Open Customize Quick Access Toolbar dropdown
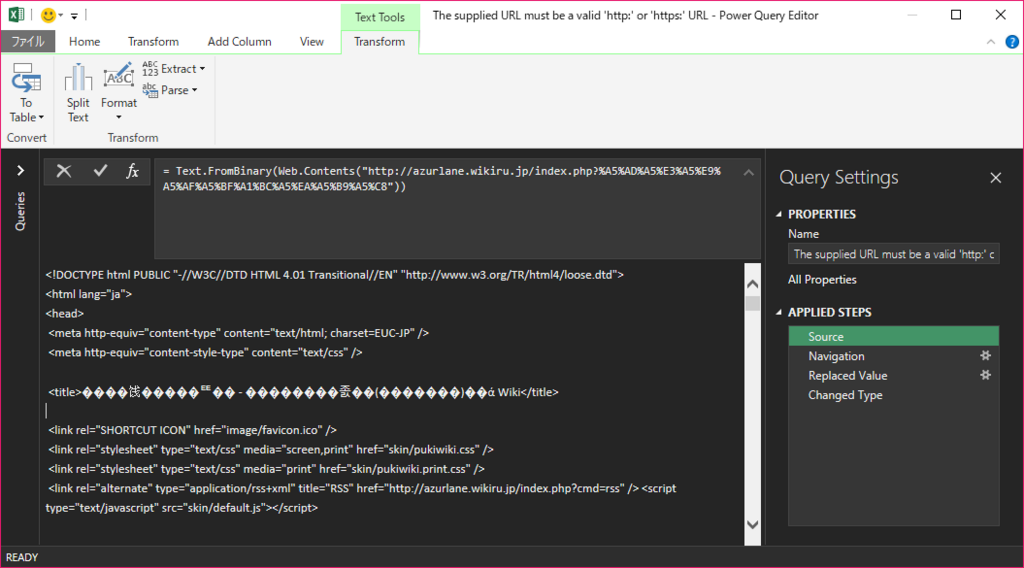Screen dimensions: 1024x568 point(74,15)
